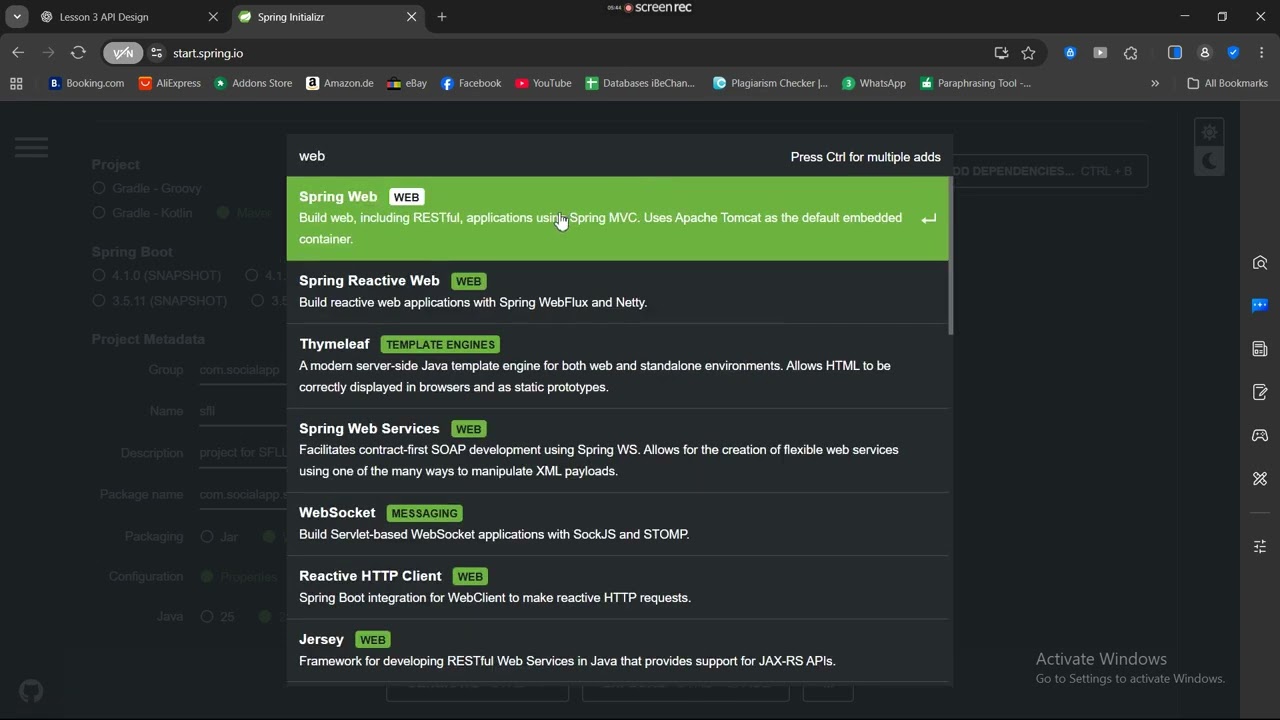Select Spring Boot 4.1.0 (SNAPSHOT) radio
Screen dimensions: 1280x720
pos(99,275)
